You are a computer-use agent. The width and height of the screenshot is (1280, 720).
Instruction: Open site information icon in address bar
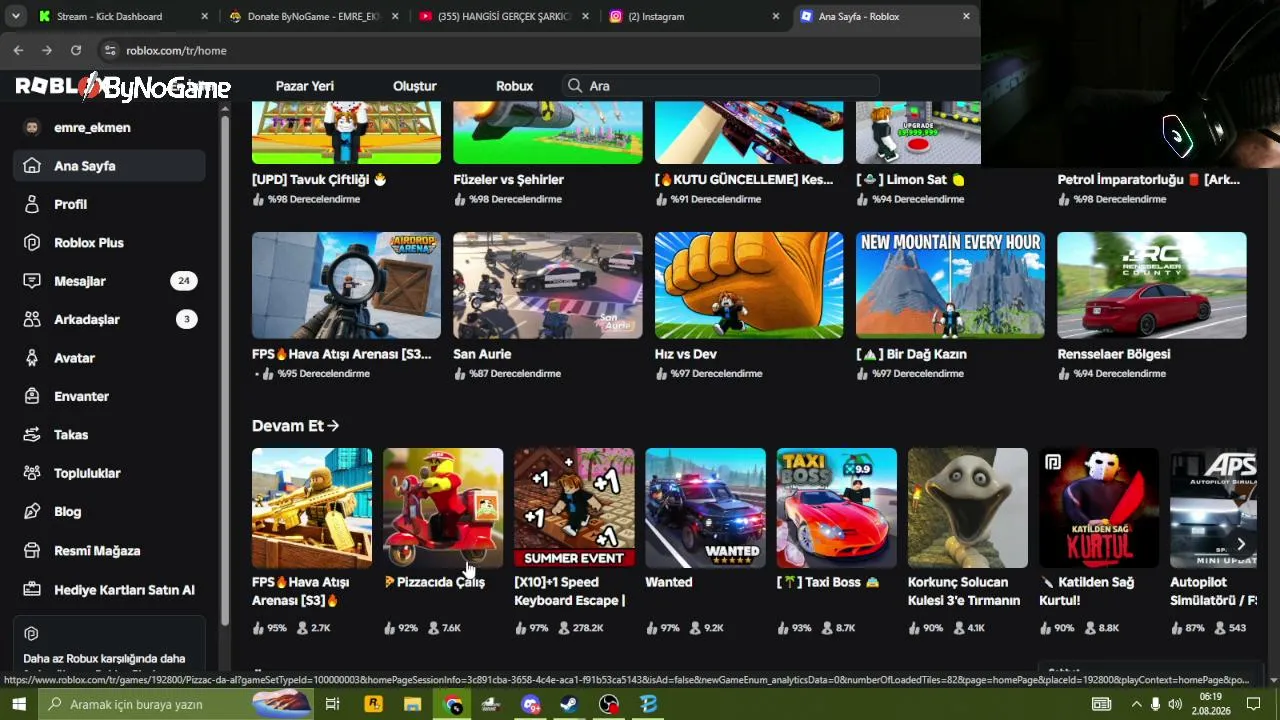(x=110, y=50)
